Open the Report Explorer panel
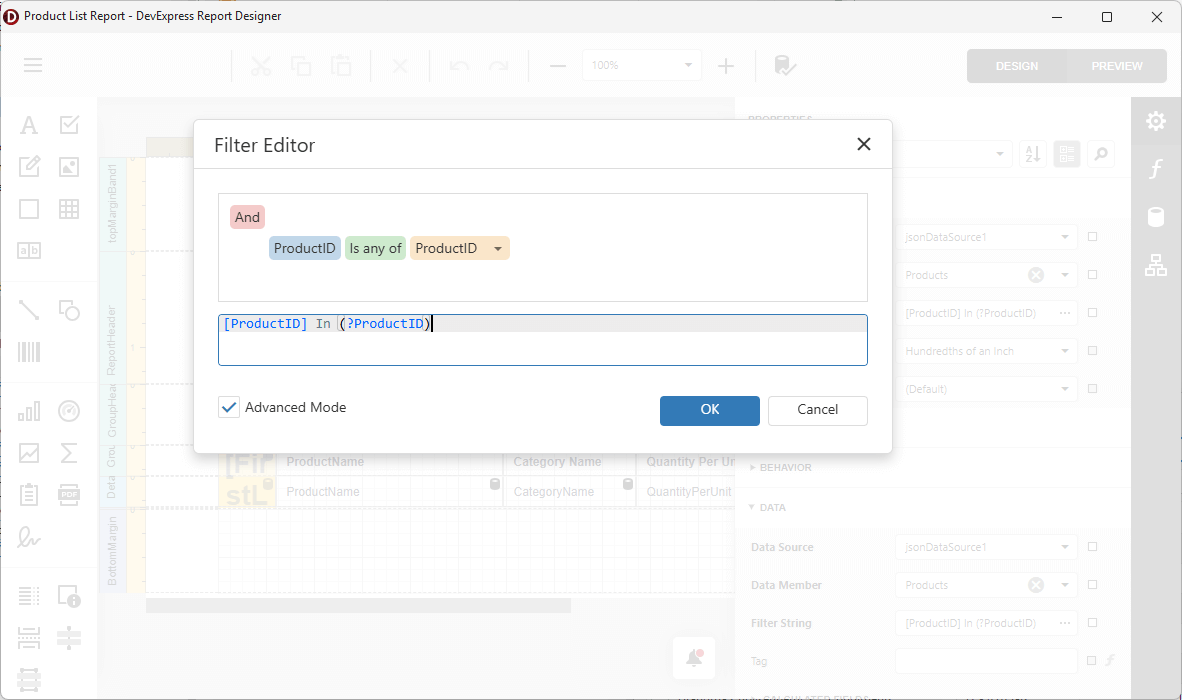Viewport: 1182px width, 700px height. pyautogui.click(x=1155, y=265)
